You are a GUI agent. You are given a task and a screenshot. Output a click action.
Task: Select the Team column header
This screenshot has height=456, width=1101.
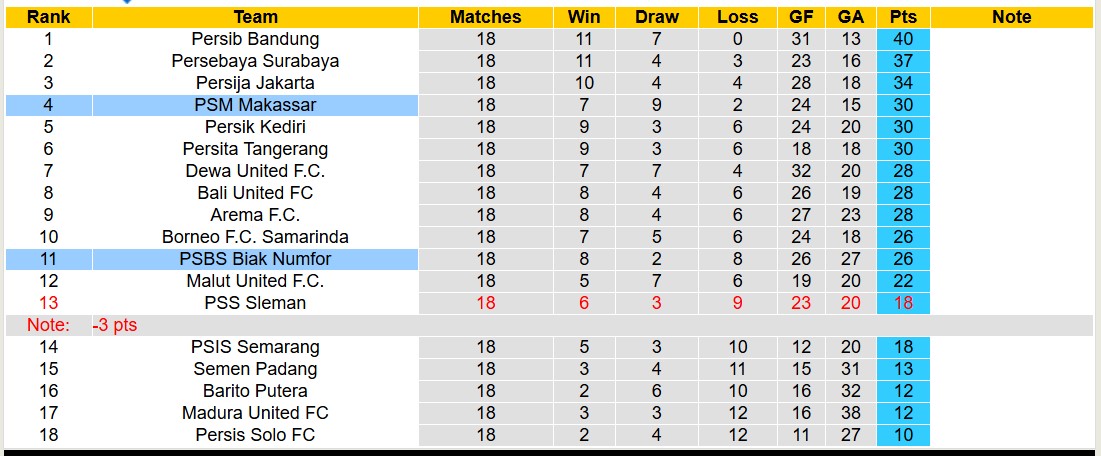(x=255, y=17)
